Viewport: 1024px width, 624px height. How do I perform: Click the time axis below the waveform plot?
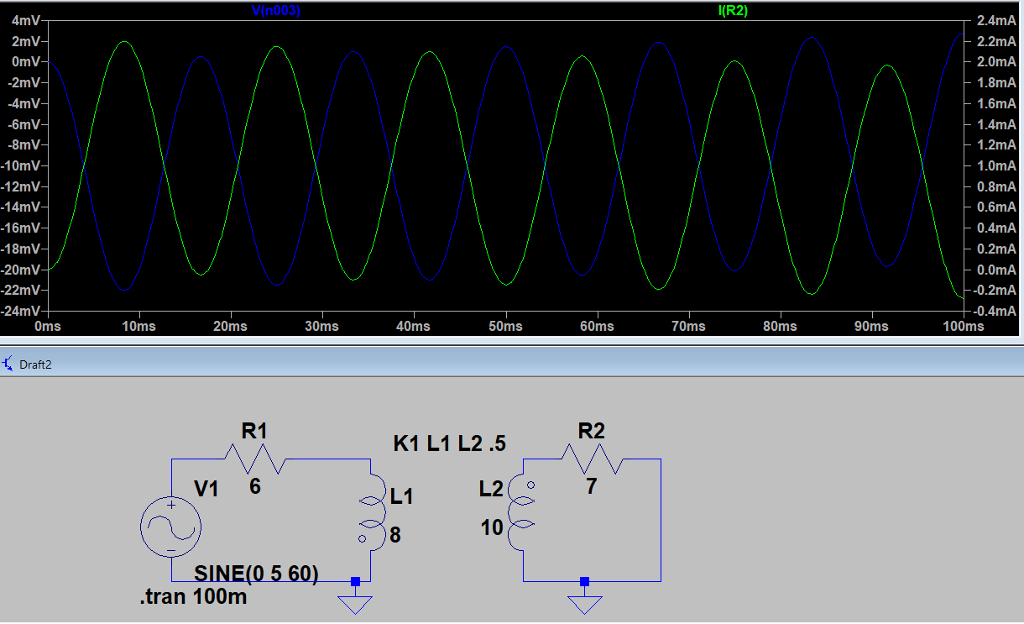click(x=500, y=326)
